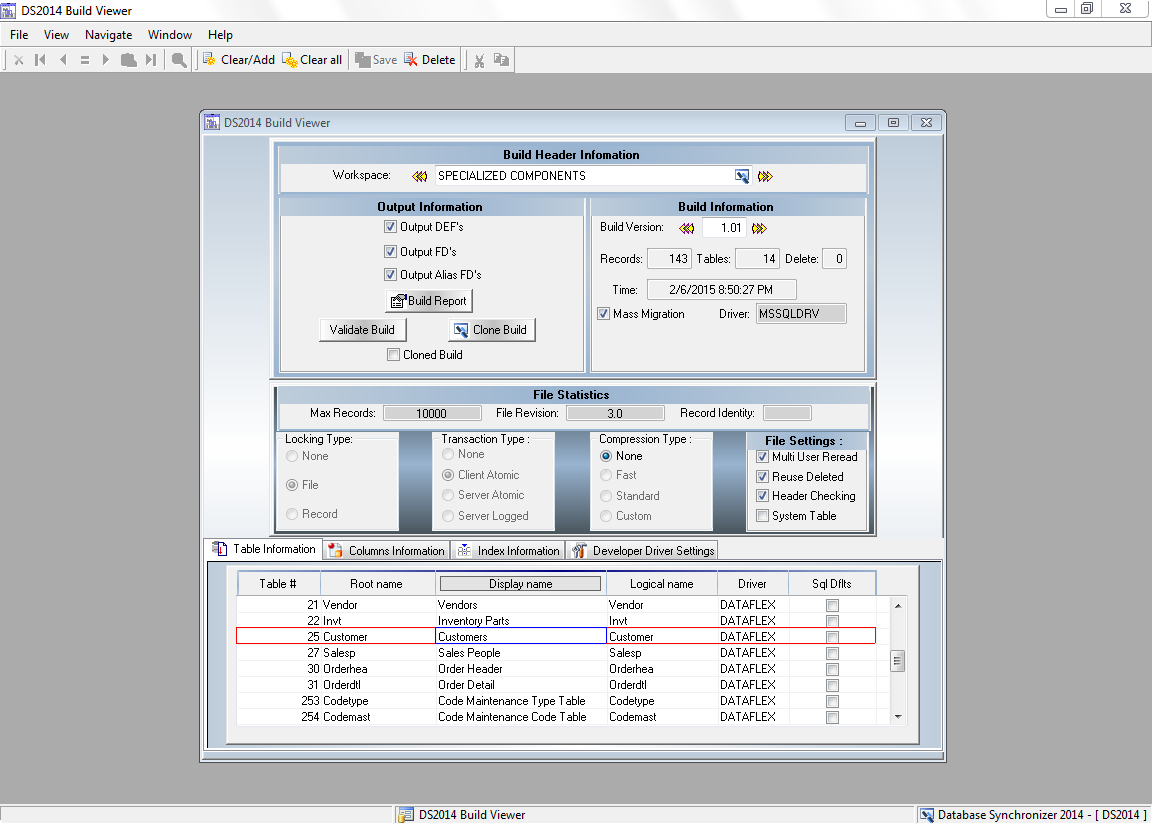Click the Clear all toolbar icon
Viewport: 1152px width, 824px height.
point(290,60)
